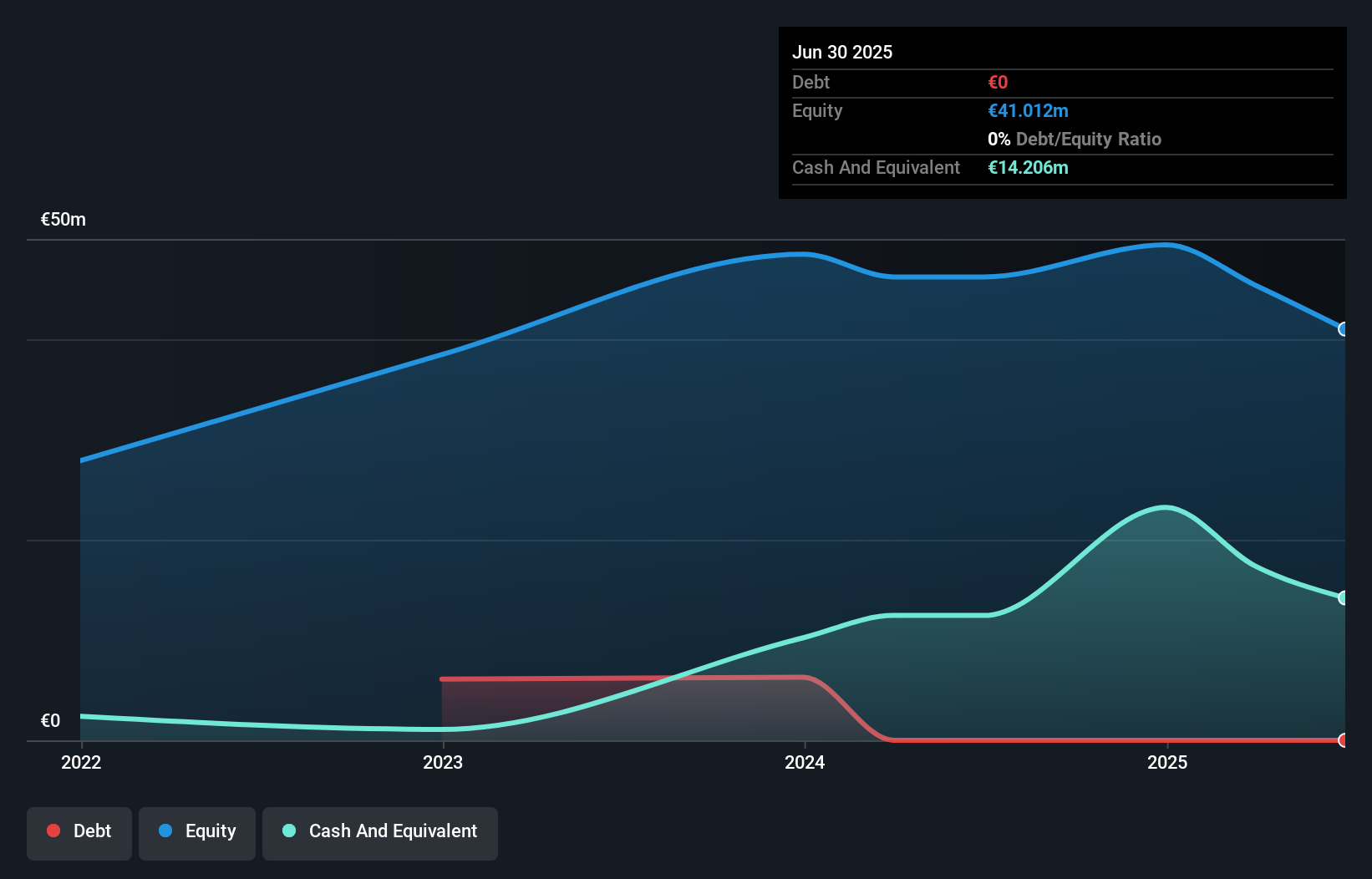This screenshot has height=879, width=1372.
Task: Click the teal Cash And Equivalent legend dot
Action: [289, 831]
